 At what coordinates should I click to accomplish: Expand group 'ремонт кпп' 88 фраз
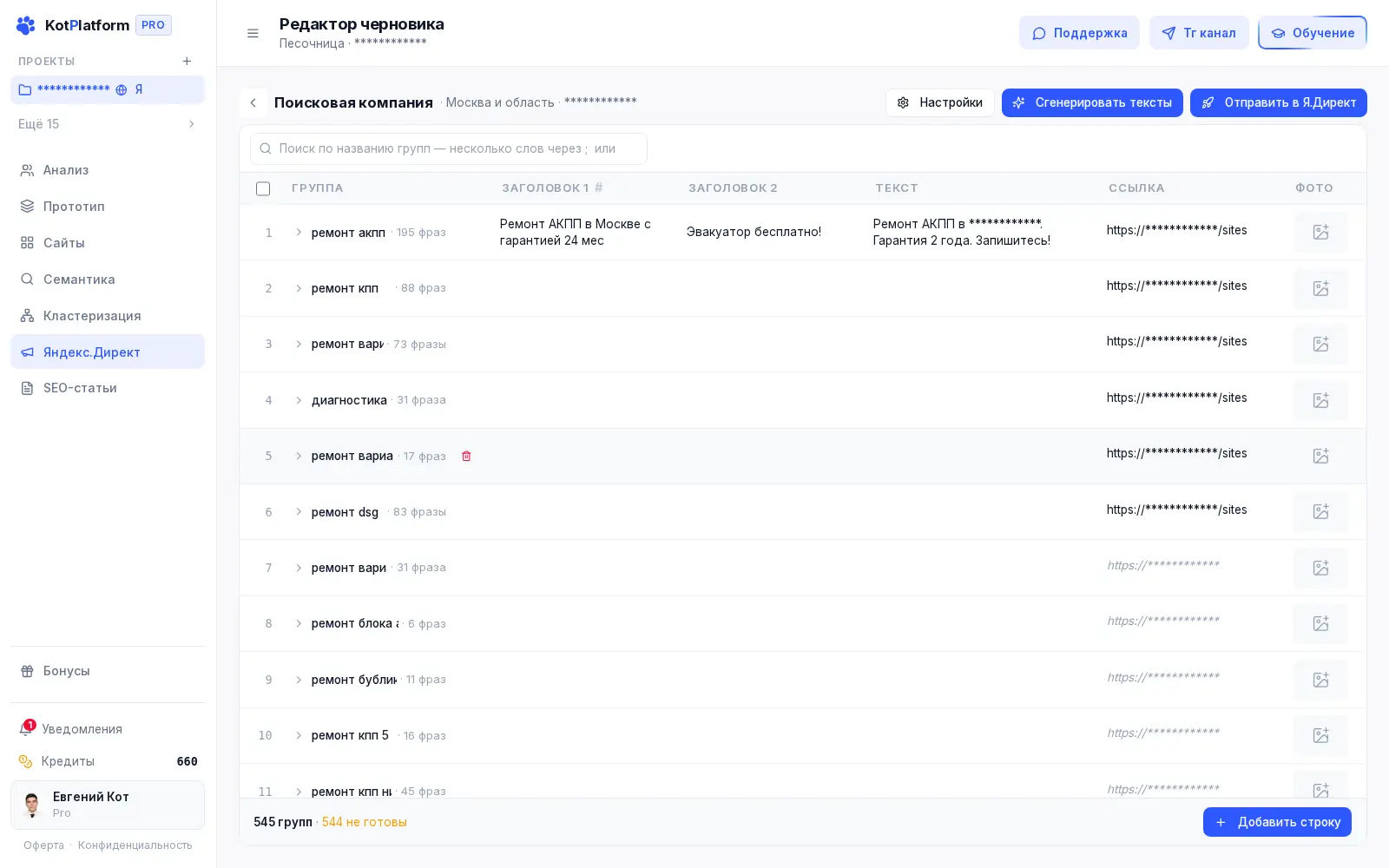pos(299,288)
